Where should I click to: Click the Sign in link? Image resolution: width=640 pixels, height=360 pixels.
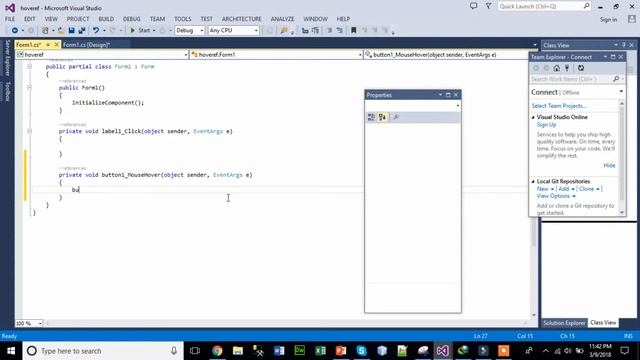pos(608,20)
